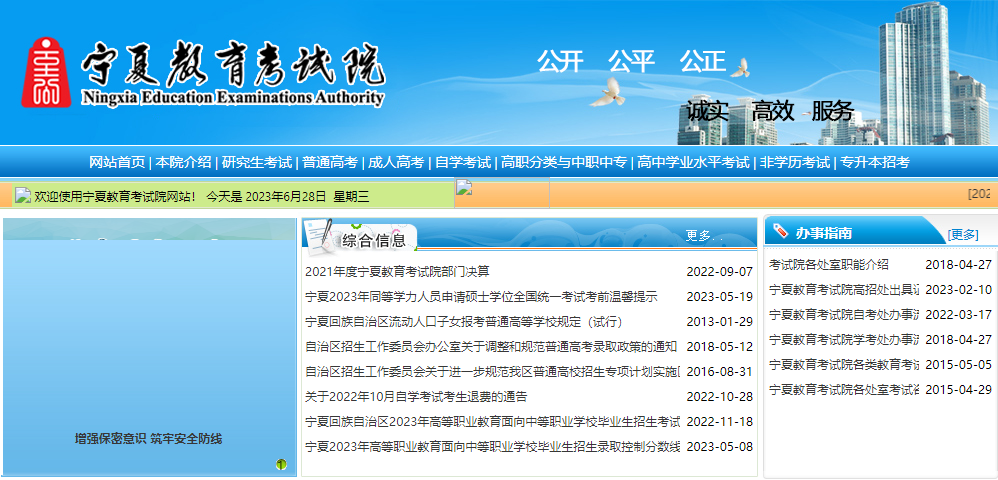The image size is (998, 480).
Task: Navigate to 专升本招考 section
Action: (874, 162)
